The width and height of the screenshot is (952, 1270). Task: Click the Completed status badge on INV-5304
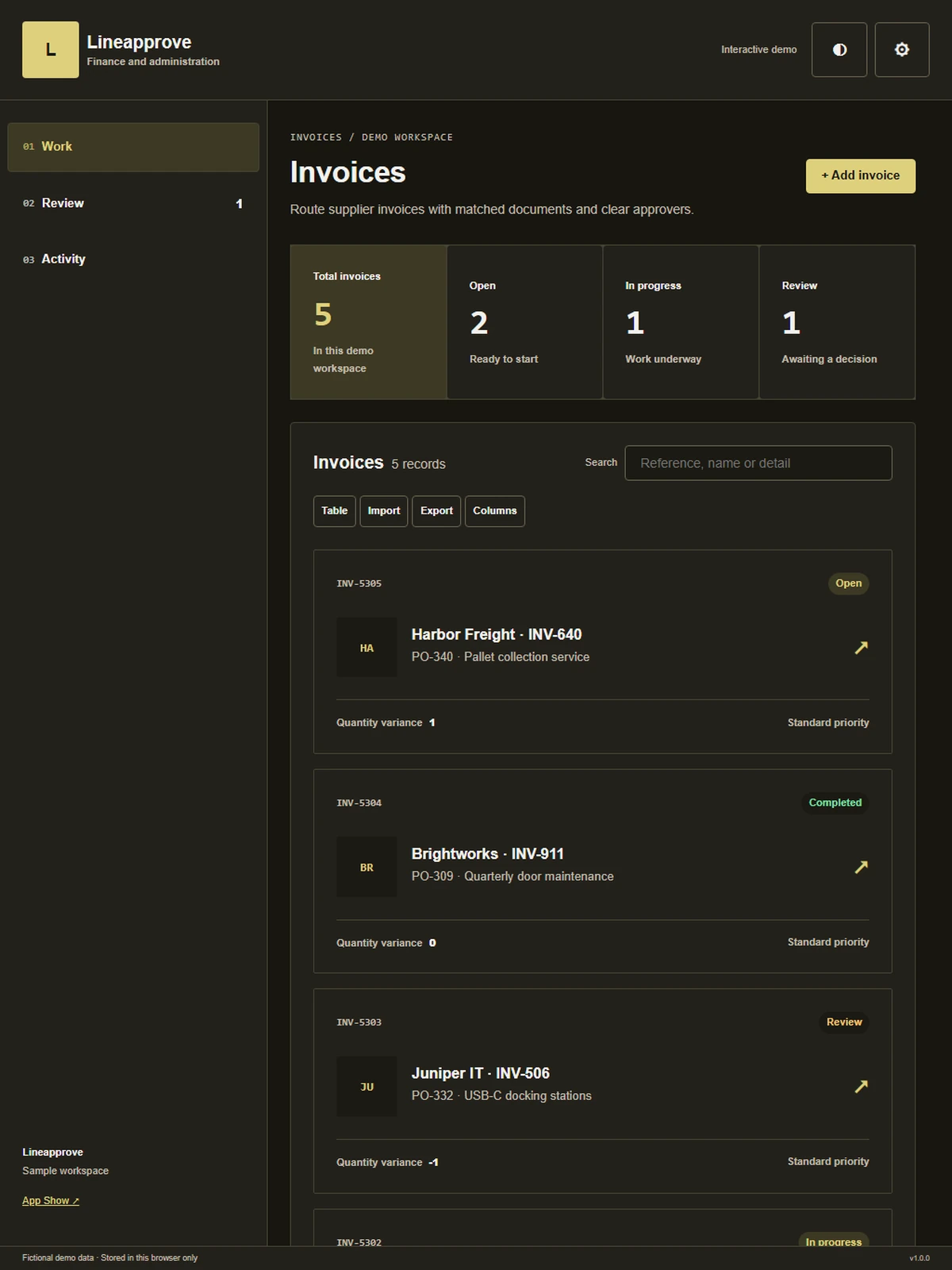tap(835, 802)
